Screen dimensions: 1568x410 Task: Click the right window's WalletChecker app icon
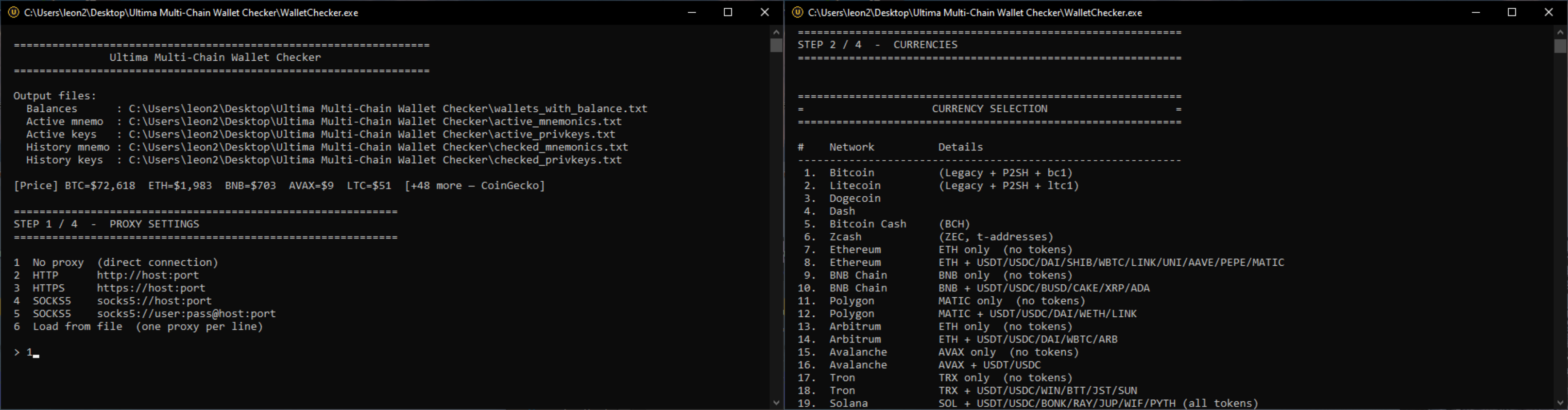click(797, 12)
